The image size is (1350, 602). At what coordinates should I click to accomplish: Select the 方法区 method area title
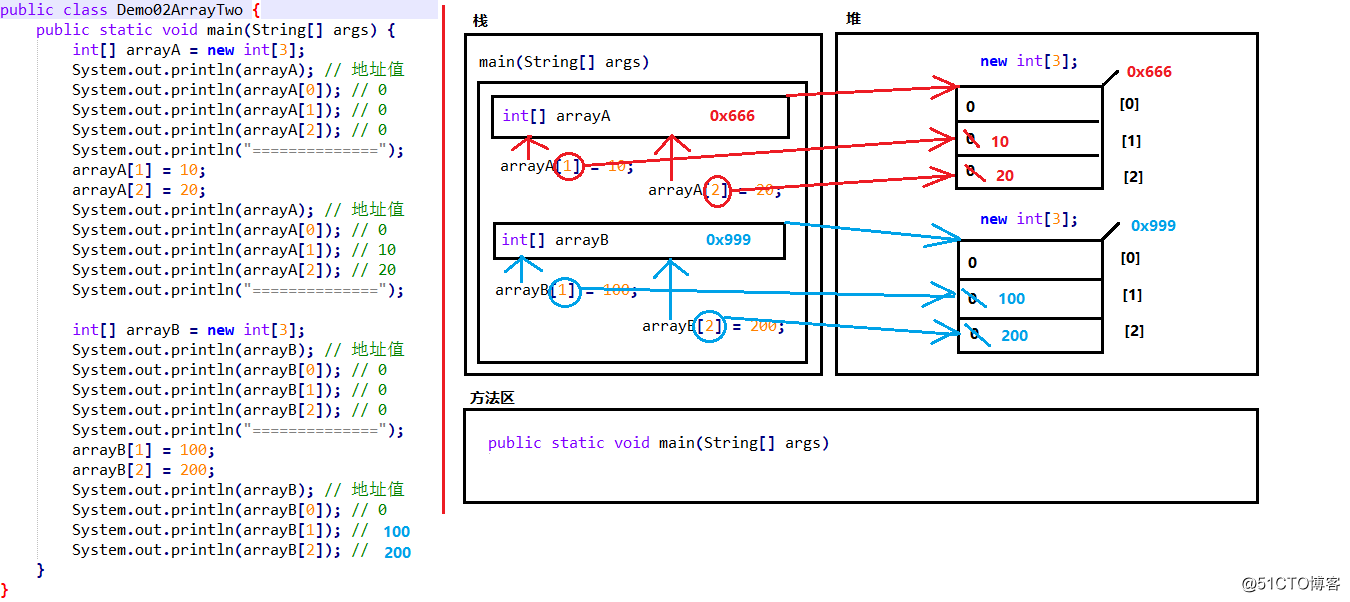point(492,398)
